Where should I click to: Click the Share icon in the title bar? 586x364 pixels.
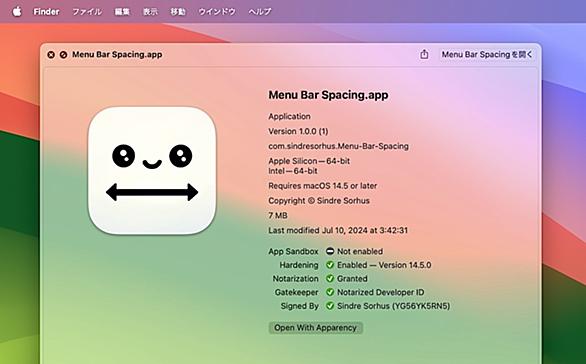(424, 54)
